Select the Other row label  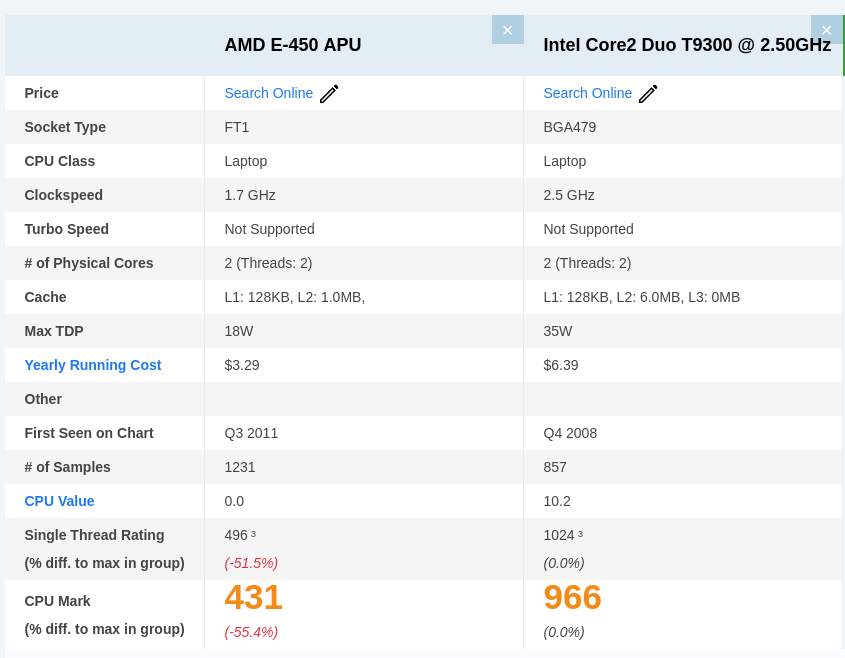point(43,399)
